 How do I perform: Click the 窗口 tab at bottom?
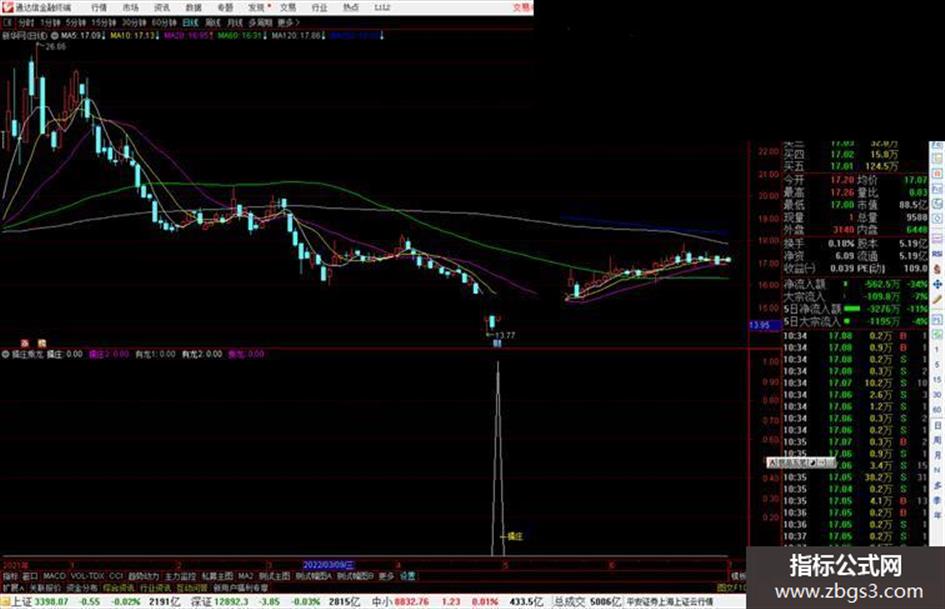click(31, 576)
